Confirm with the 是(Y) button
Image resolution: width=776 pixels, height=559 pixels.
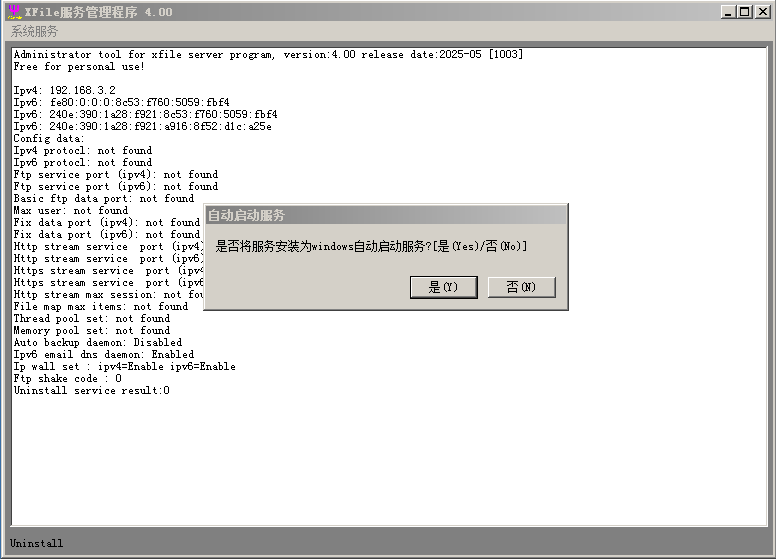[443, 287]
